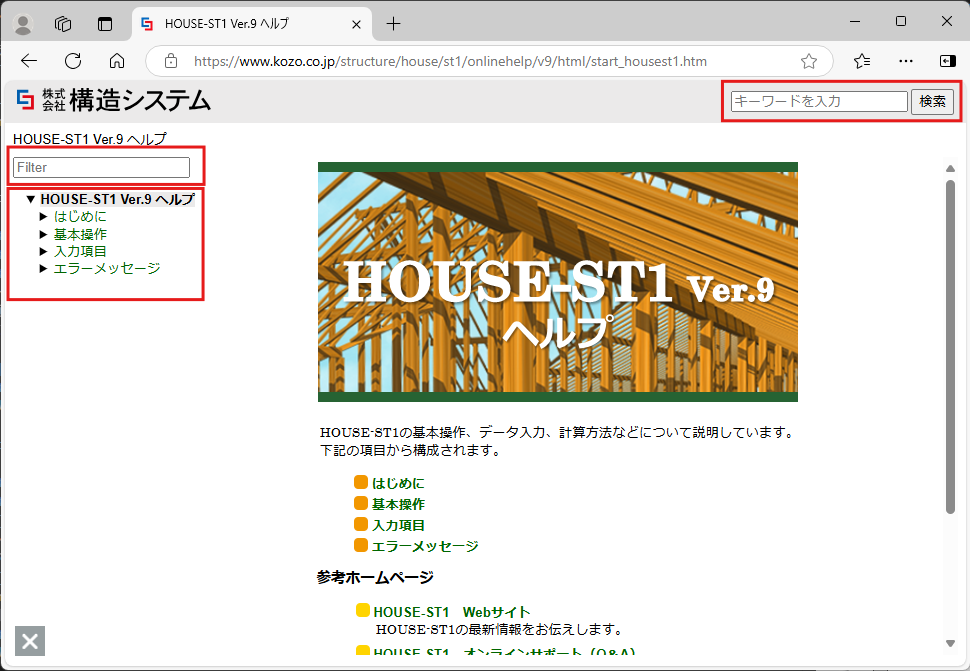Toggle the browser sidebar icon
Screen dimensions: 970x671
click(x=947, y=61)
